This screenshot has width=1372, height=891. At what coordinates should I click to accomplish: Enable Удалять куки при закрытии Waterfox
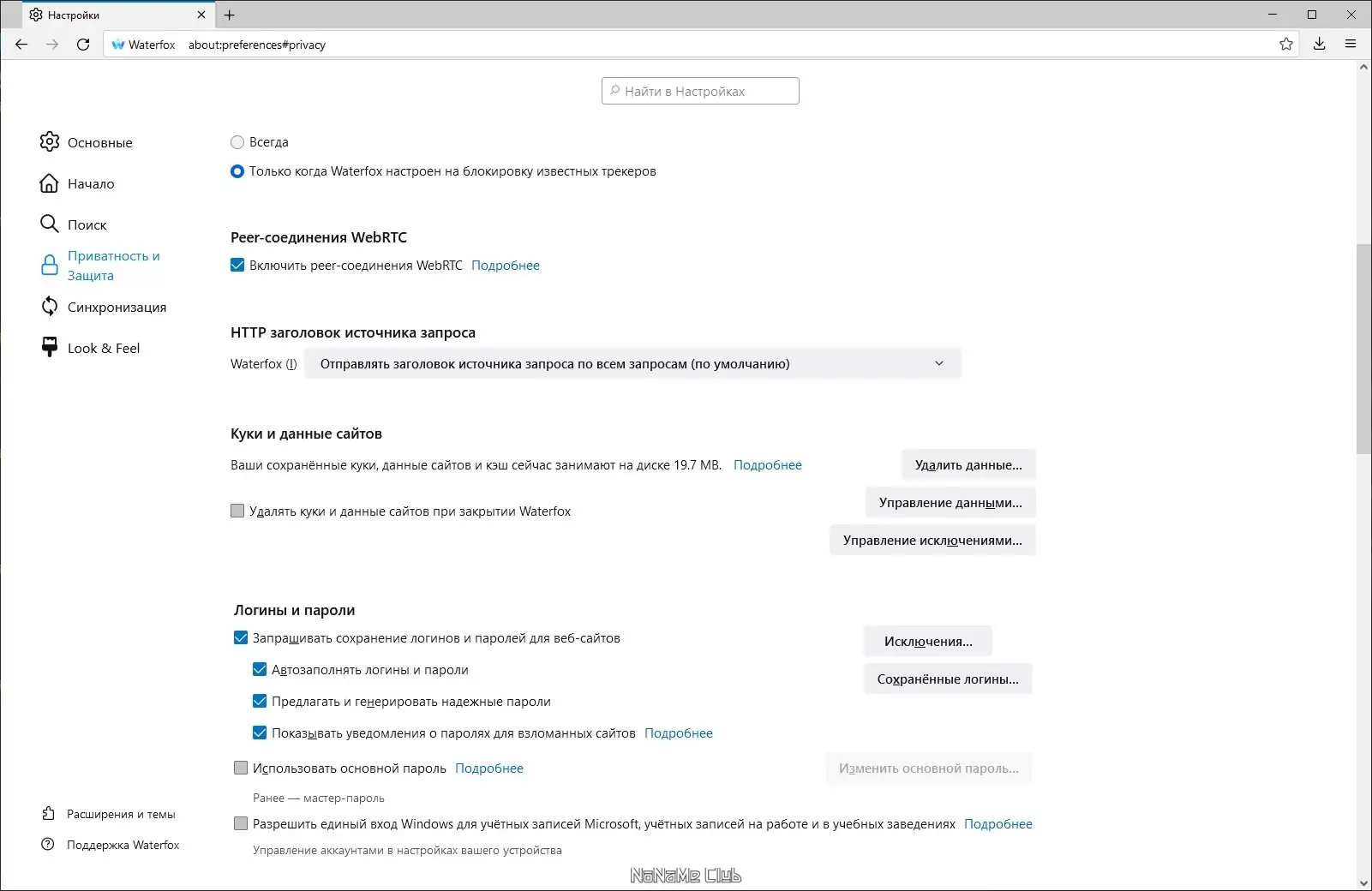click(x=237, y=511)
